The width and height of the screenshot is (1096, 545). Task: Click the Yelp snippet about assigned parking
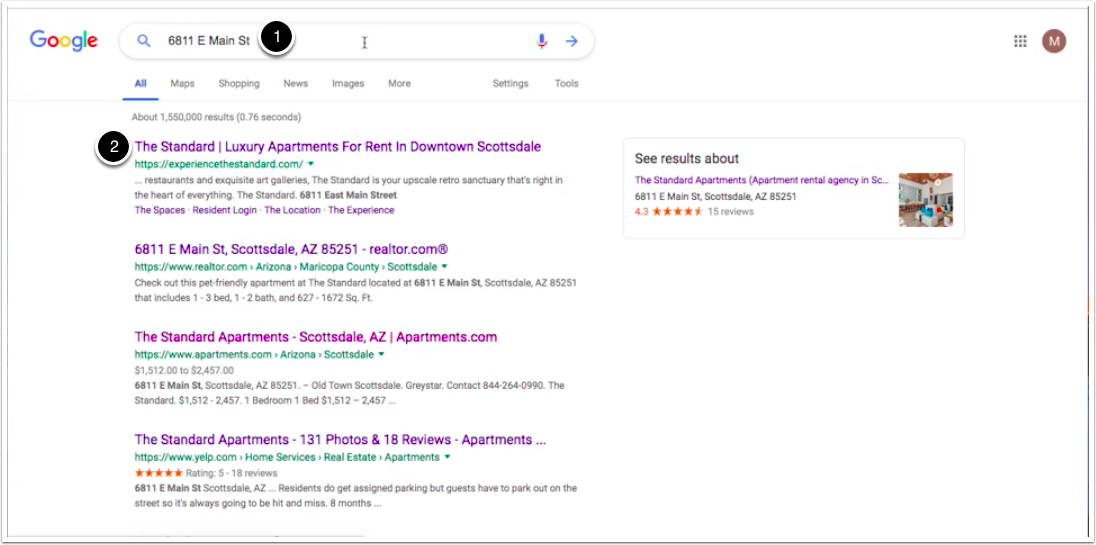click(x=356, y=495)
